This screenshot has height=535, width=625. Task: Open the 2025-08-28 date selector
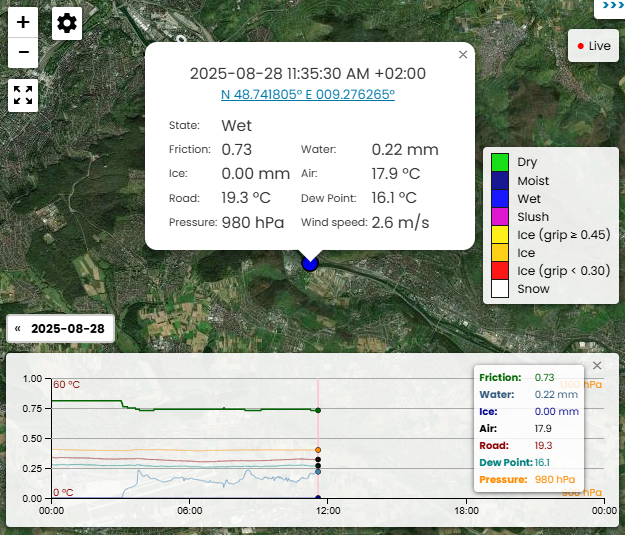coord(68,328)
